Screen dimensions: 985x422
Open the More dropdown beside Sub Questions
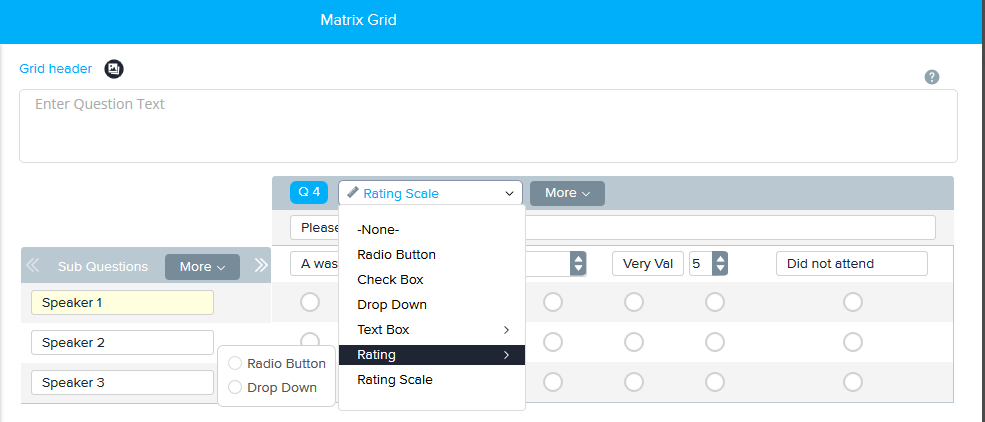click(x=202, y=267)
